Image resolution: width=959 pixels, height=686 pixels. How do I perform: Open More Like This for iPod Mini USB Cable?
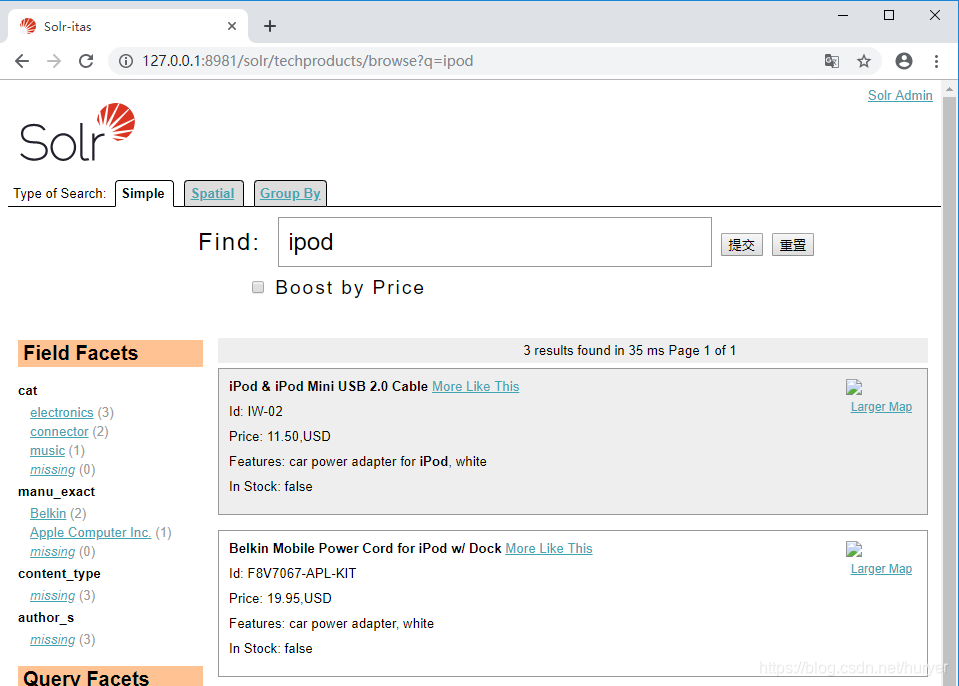point(475,386)
